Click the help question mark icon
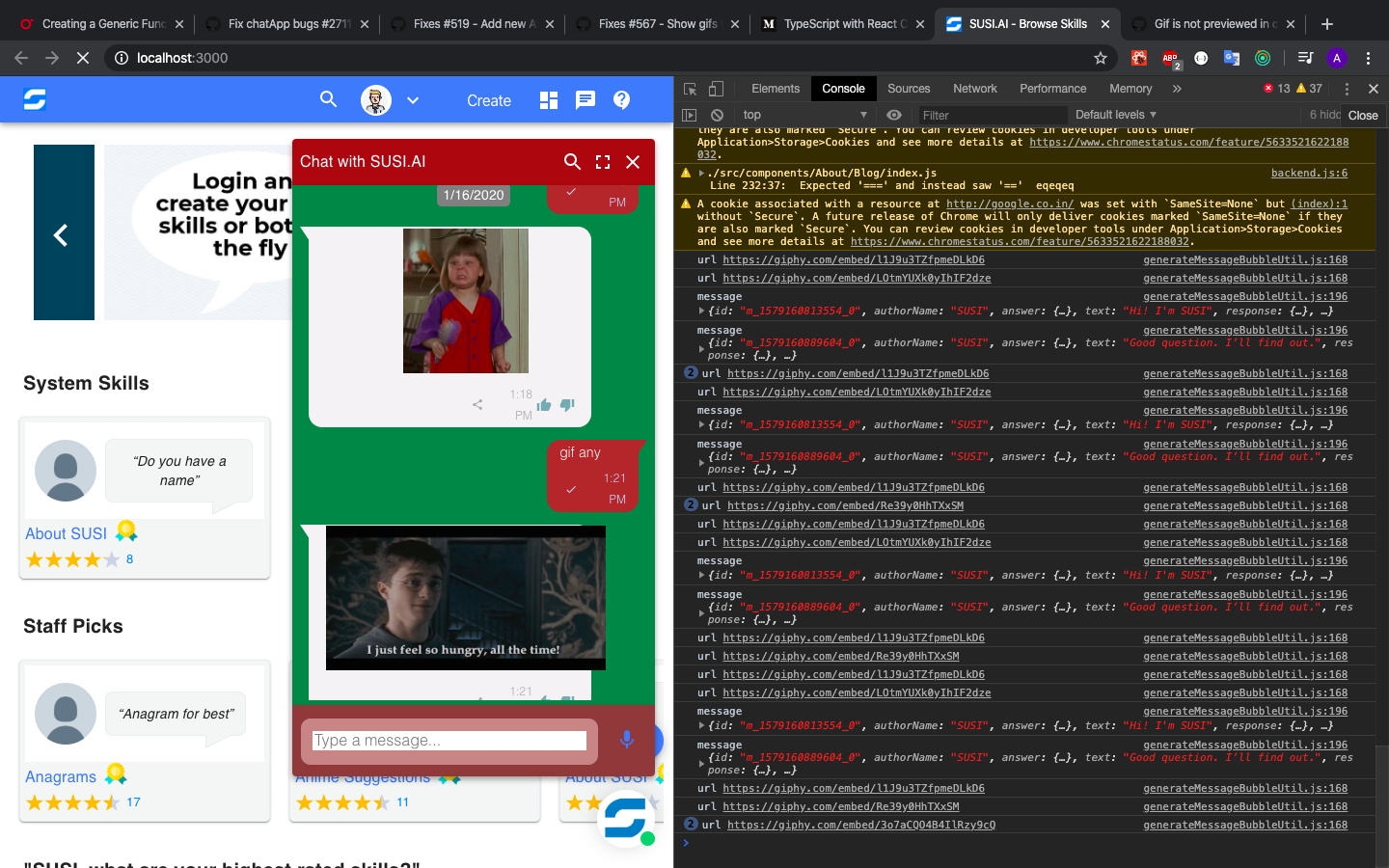This screenshot has height=868, width=1389. click(x=621, y=99)
